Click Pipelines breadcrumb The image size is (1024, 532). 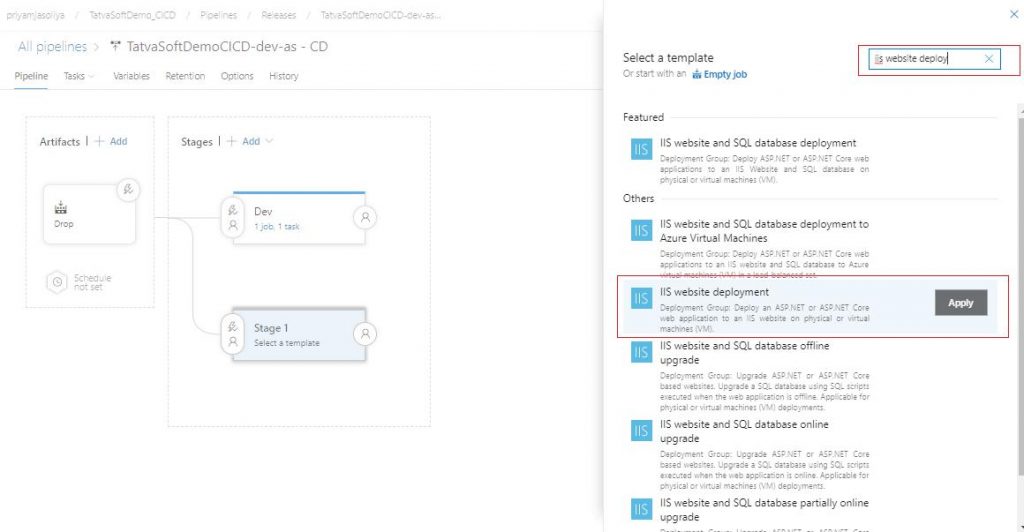(x=219, y=15)
